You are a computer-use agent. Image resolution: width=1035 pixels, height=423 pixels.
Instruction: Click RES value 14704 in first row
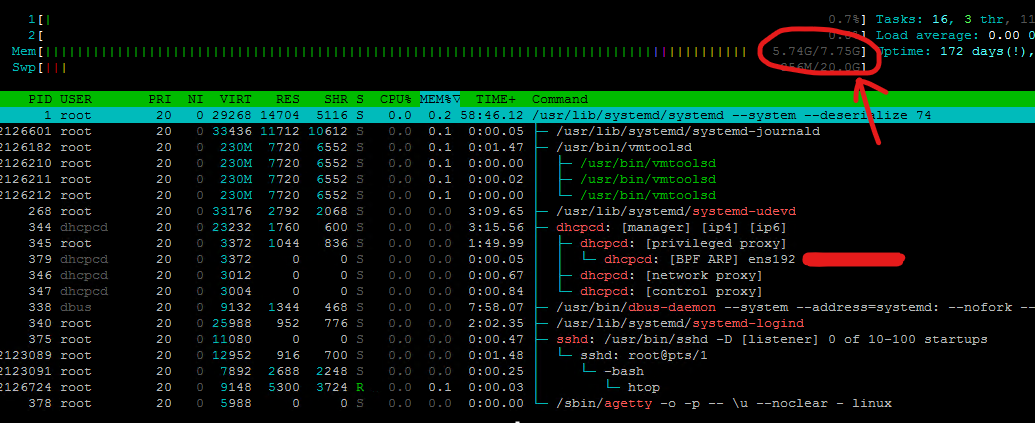[x=280, y=115]
